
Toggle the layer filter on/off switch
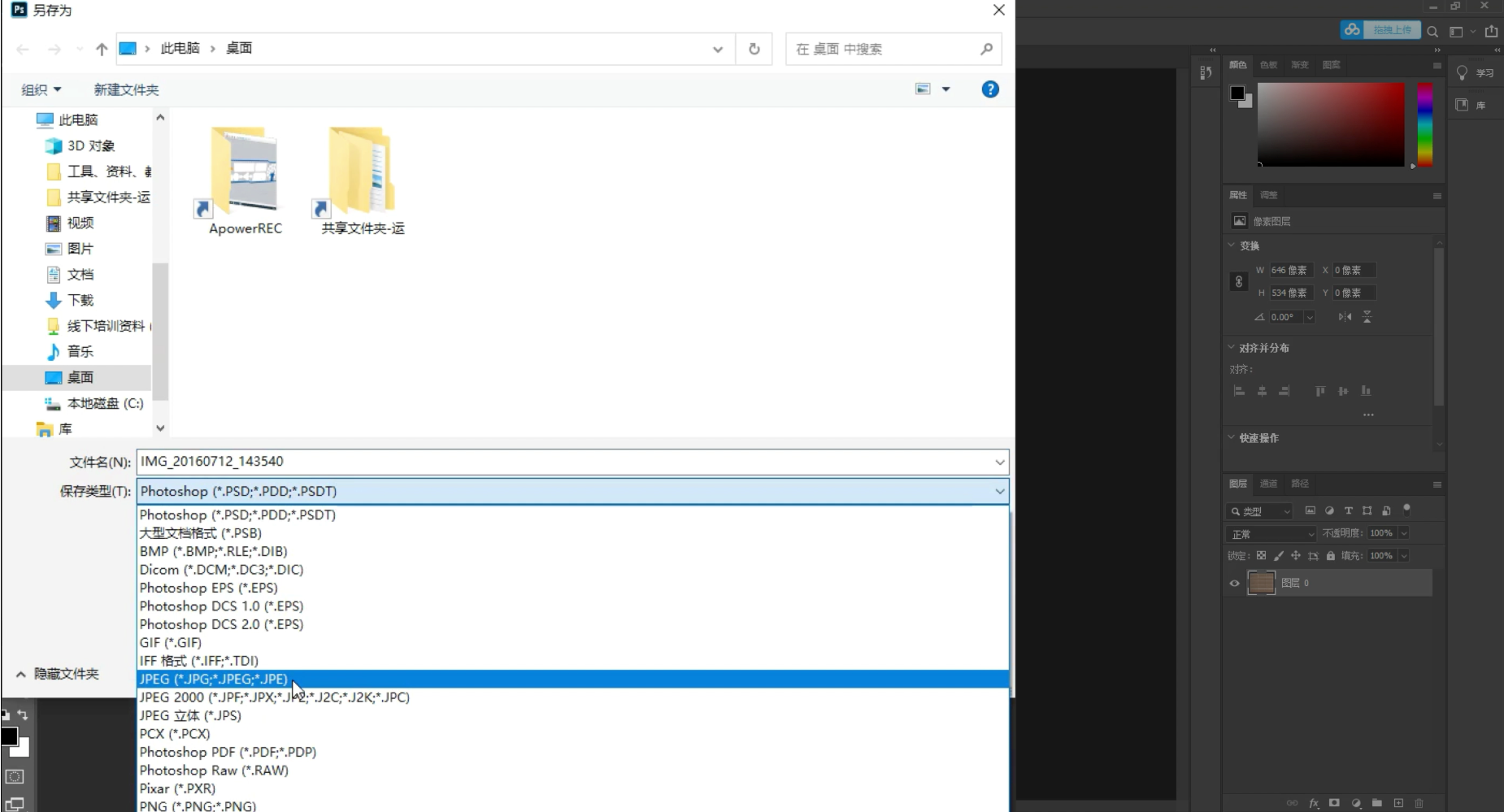tap(1406, 510)
